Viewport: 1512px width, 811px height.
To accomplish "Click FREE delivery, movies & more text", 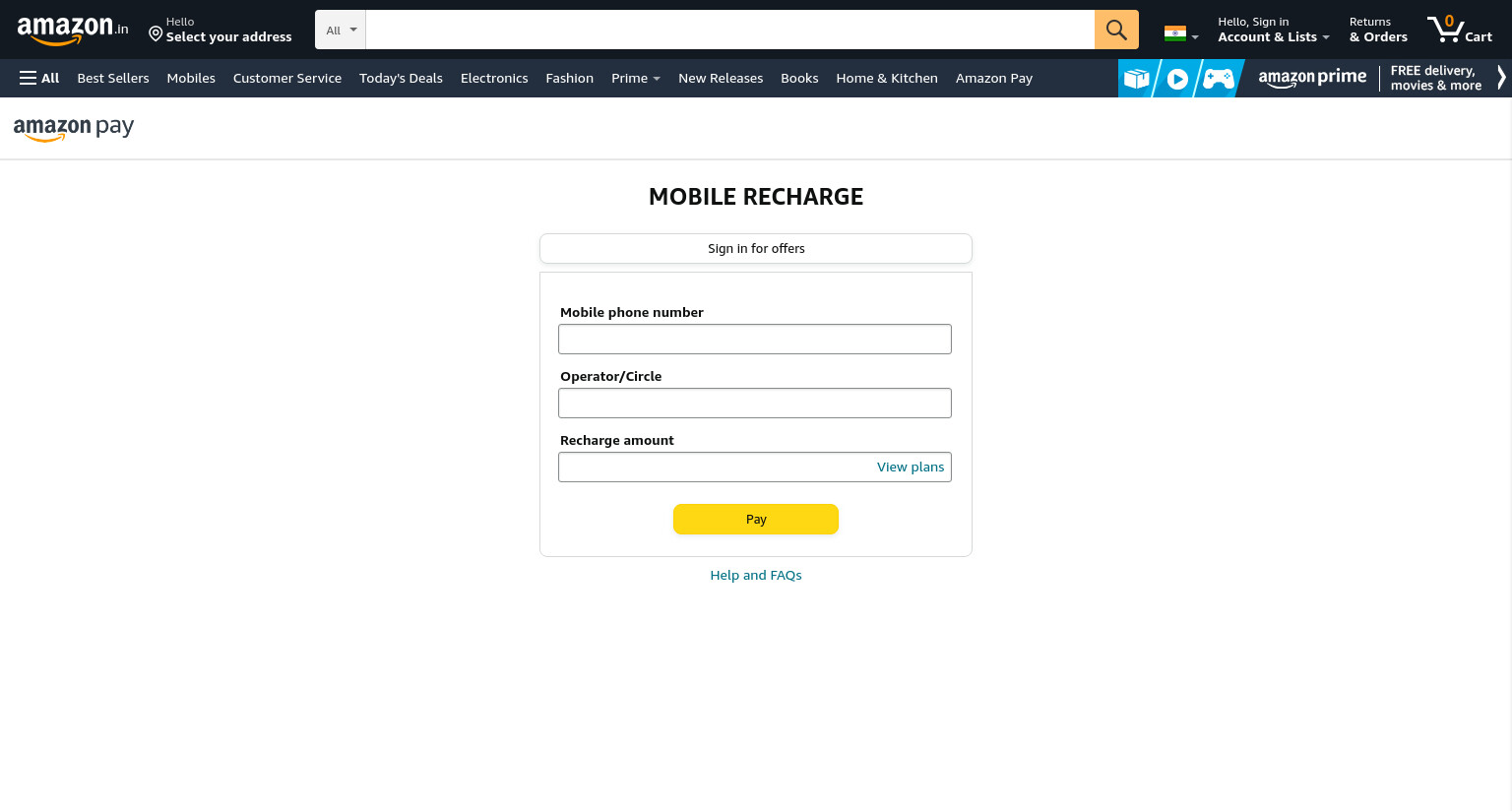I will [1435, 78].
